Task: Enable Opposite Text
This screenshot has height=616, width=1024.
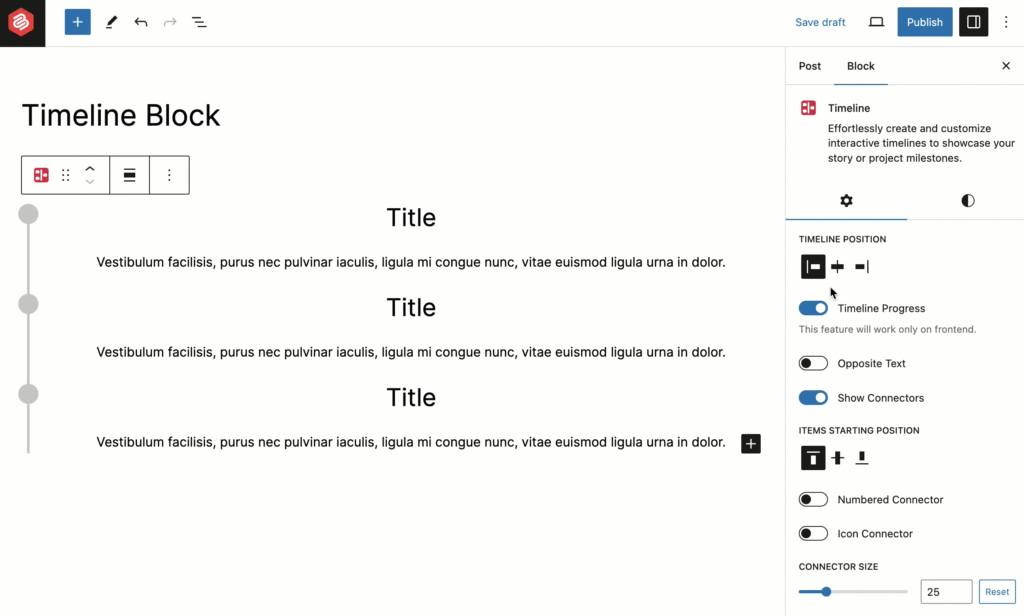Action: pos(813,362)
